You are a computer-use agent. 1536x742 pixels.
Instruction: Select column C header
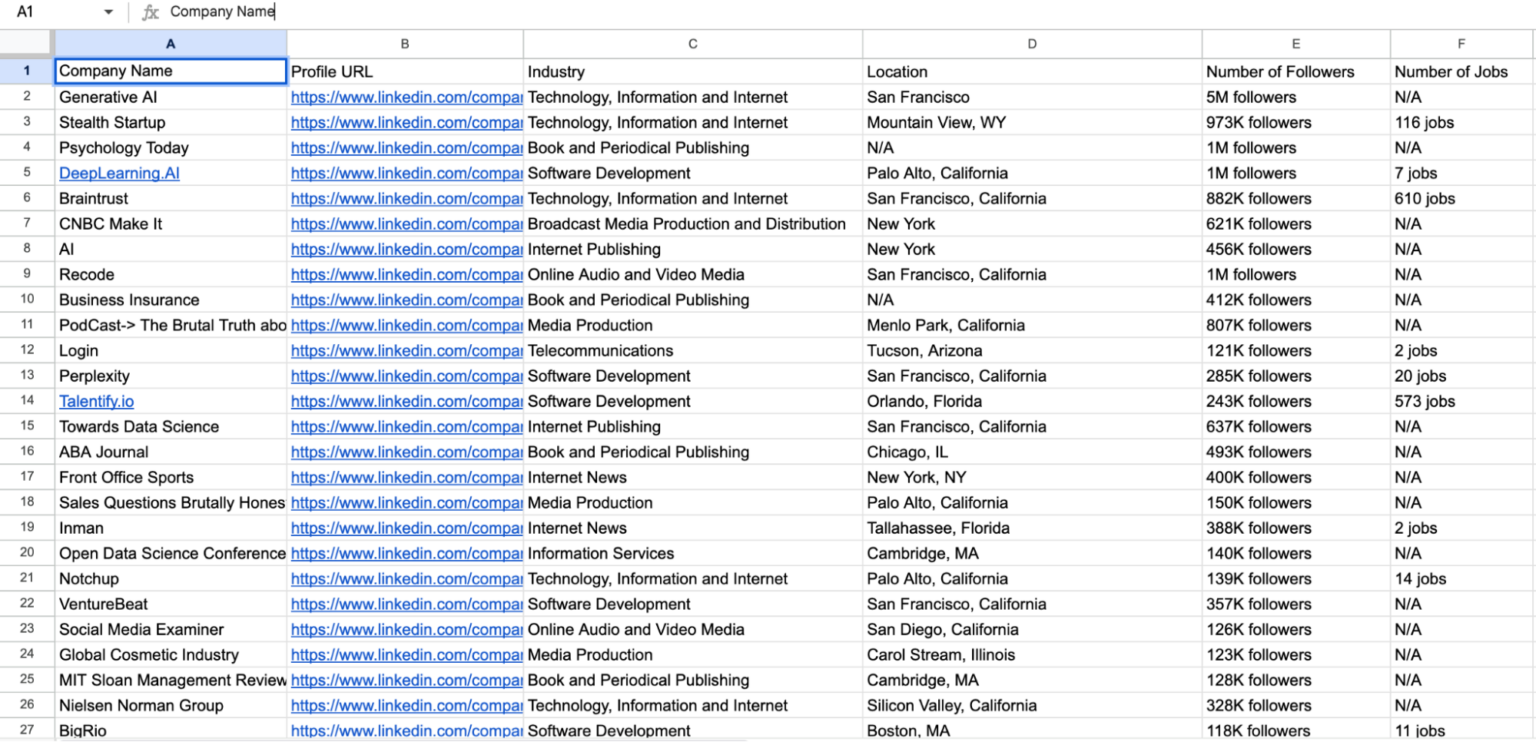click(x=693, y=44)
